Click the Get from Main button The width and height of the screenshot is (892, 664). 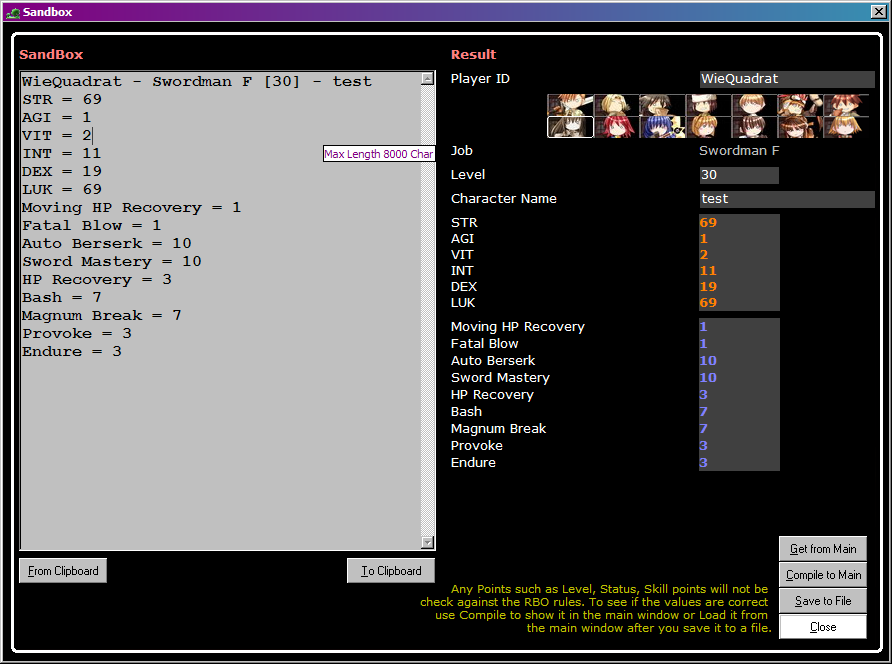tap(823, 549)
